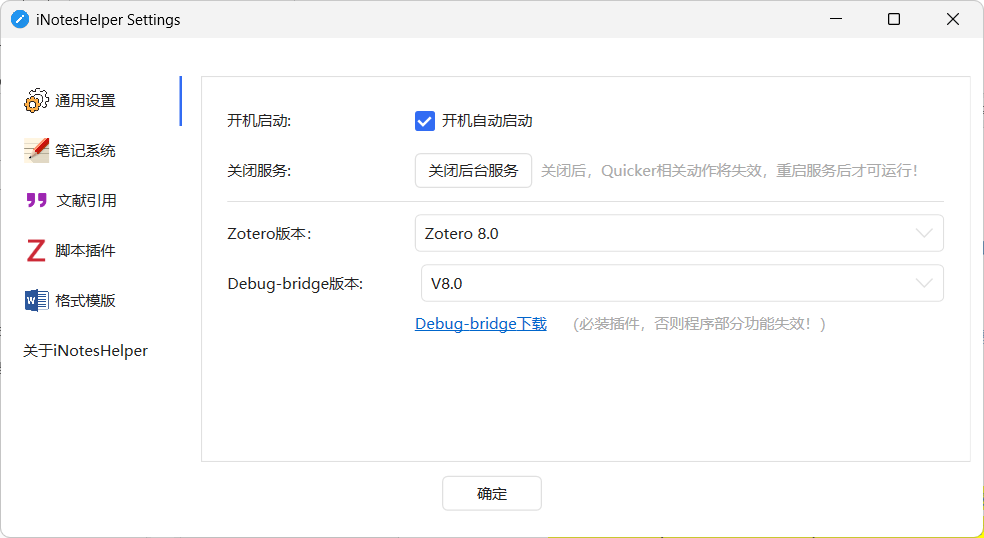Confirm settings with the 确定 button
Image resolution: width=984 pixels, height=538 pixels.
[x=492, y=493]
